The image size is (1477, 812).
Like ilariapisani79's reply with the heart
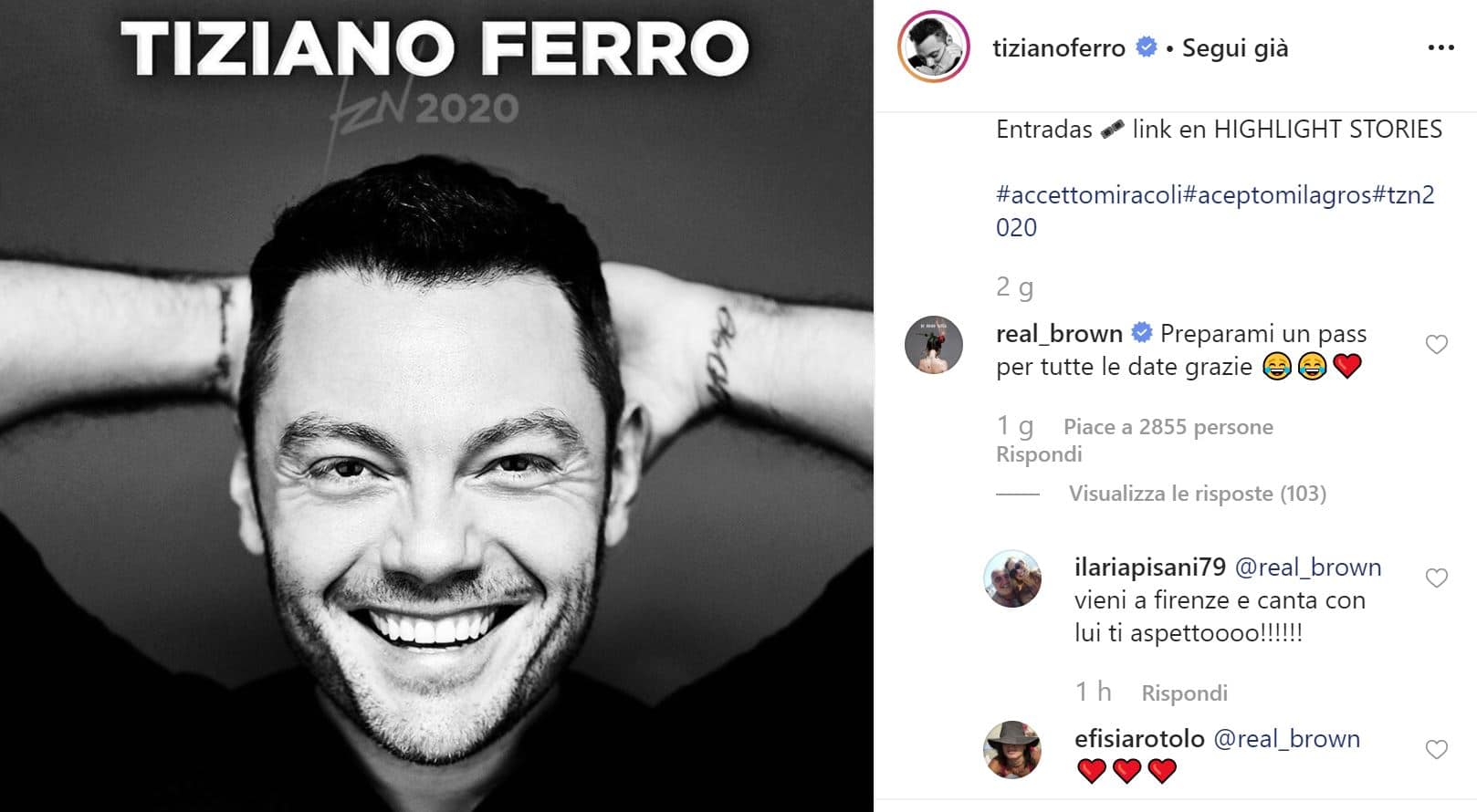[x=1436, y=578]
